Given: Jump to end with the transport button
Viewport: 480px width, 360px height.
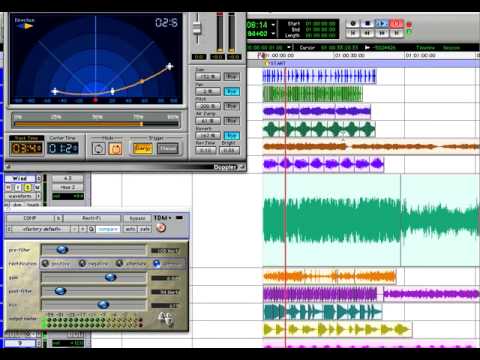Looking at the screenshot, I should pyautogui.click(x=396, y=33).
